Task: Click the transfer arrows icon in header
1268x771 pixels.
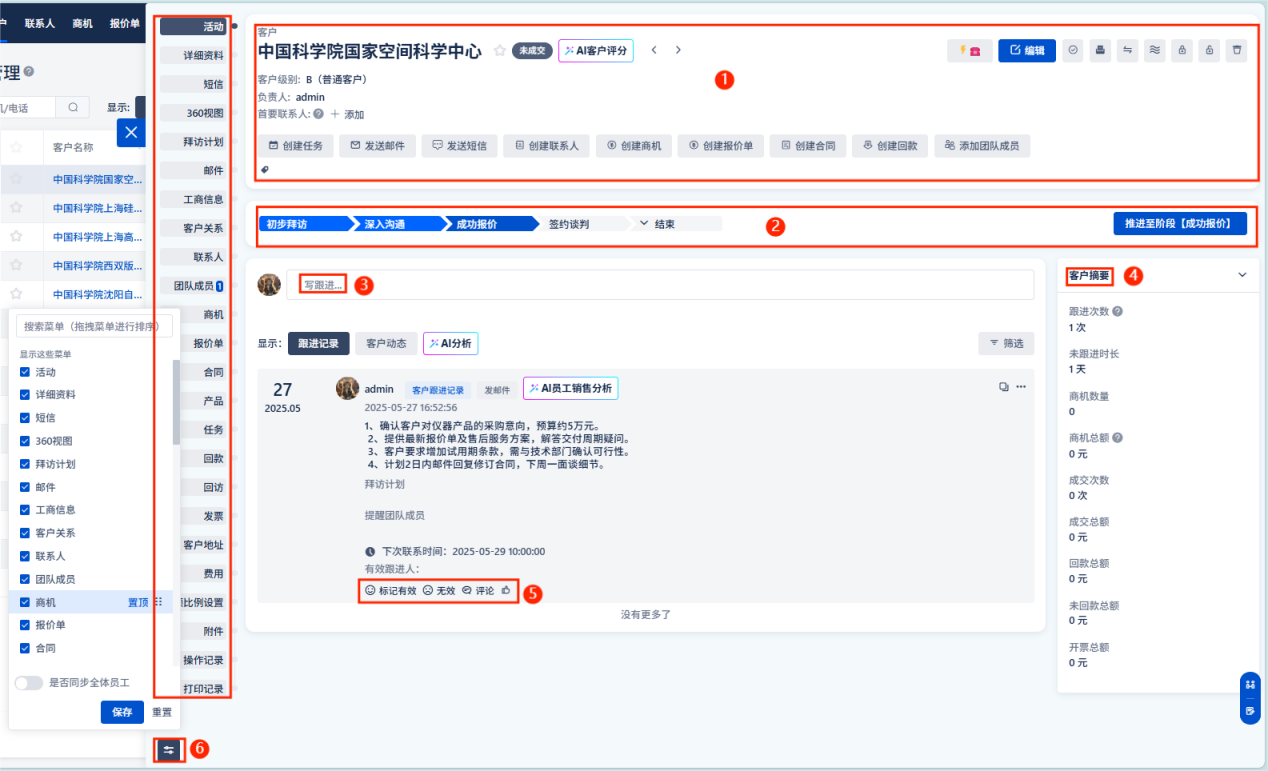Action: click(x=1128, y=51)
